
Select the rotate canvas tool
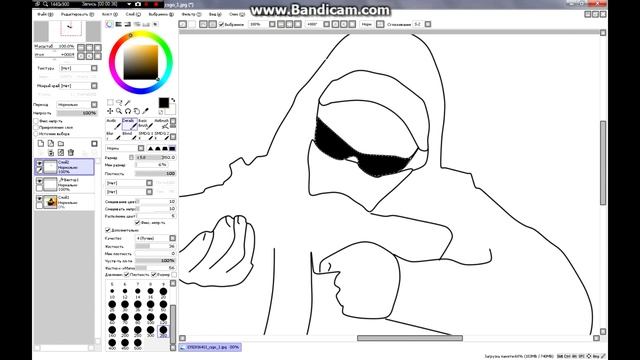point(128,111)
